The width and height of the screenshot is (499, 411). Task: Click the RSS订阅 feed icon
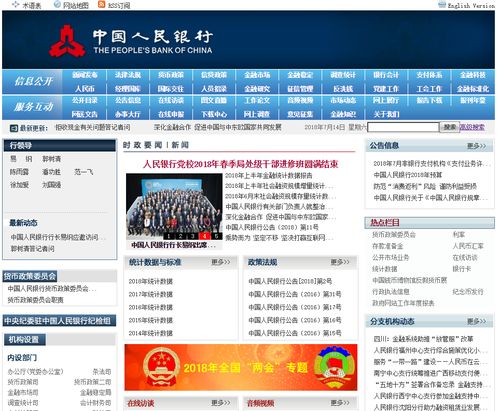click(x=102, y=4)
